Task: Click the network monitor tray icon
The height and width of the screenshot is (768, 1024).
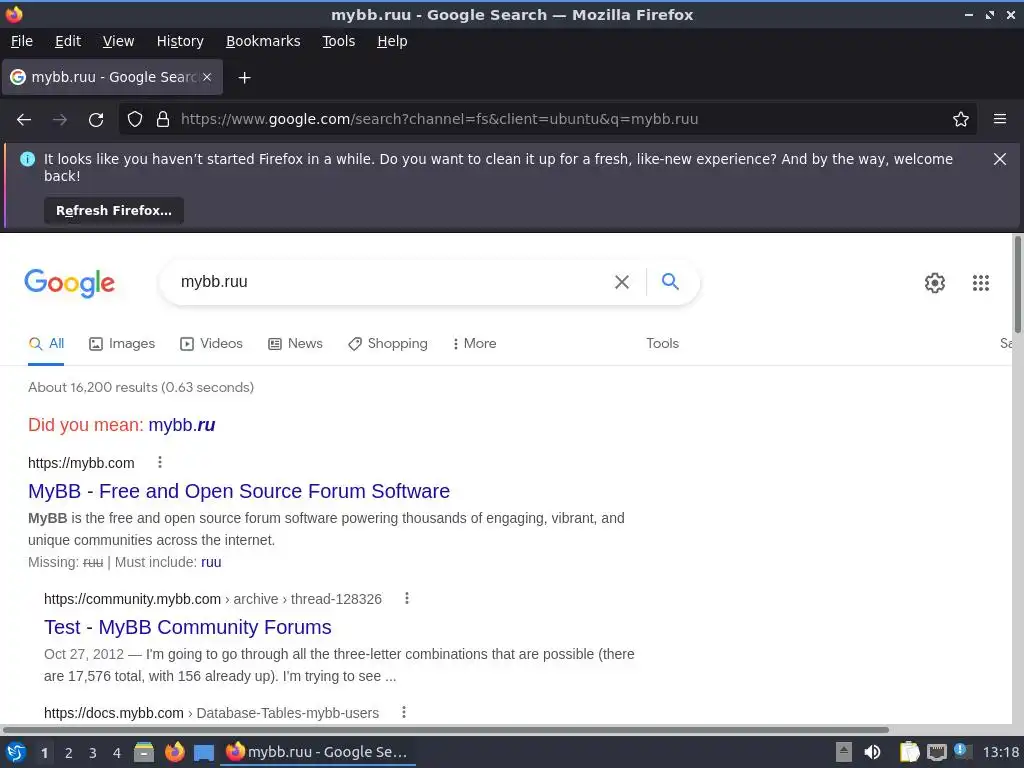Action: tap(936, 753)
